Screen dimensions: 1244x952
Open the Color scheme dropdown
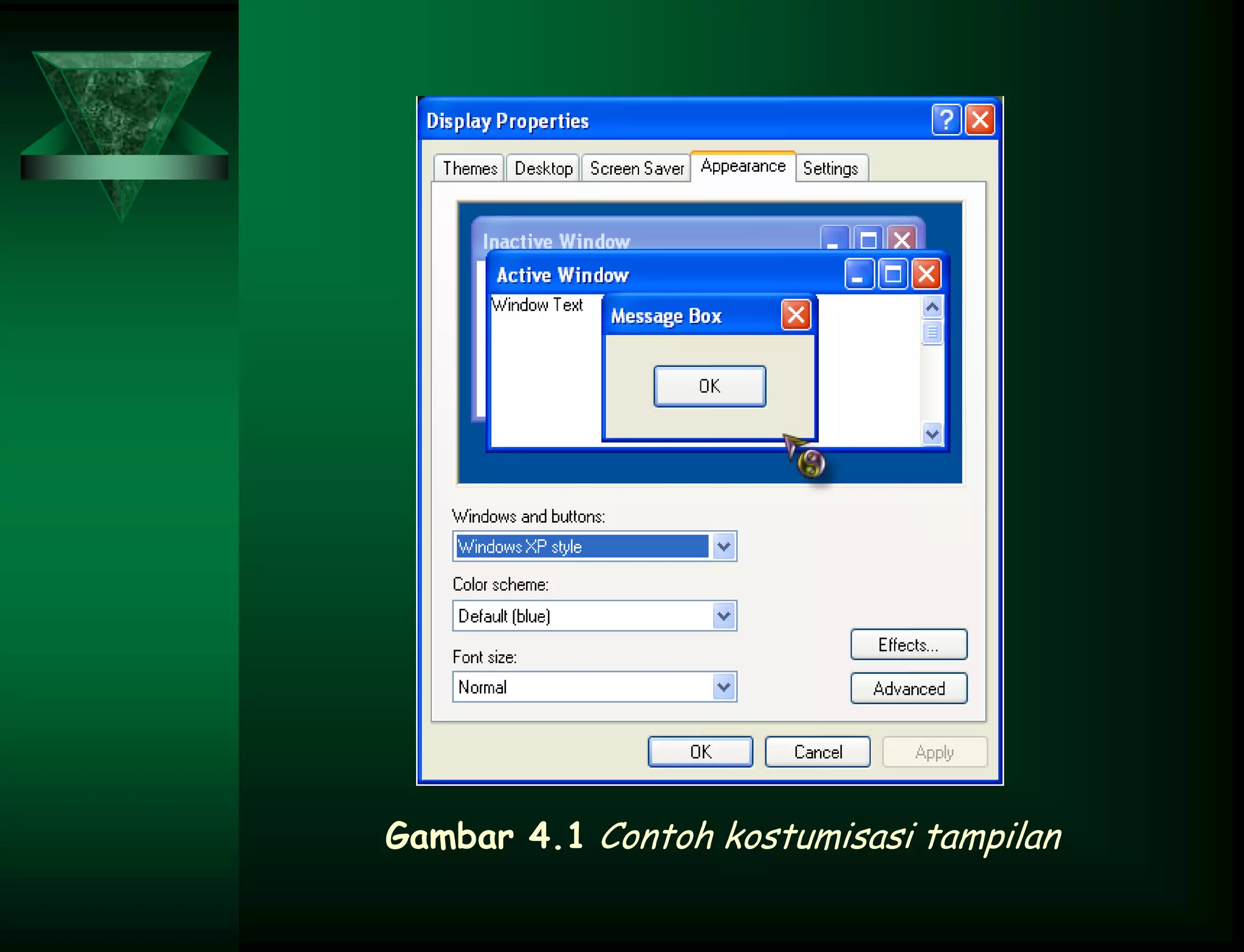pyautogui.click(x=723, y=616)
